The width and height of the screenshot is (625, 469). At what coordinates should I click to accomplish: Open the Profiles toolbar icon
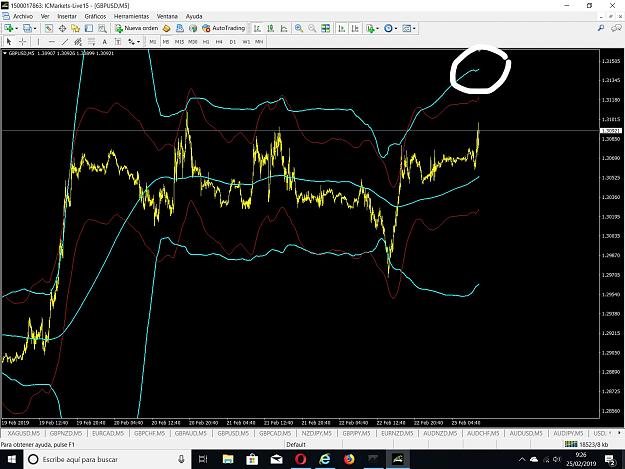pyautogui.click(x=27, y=28)
